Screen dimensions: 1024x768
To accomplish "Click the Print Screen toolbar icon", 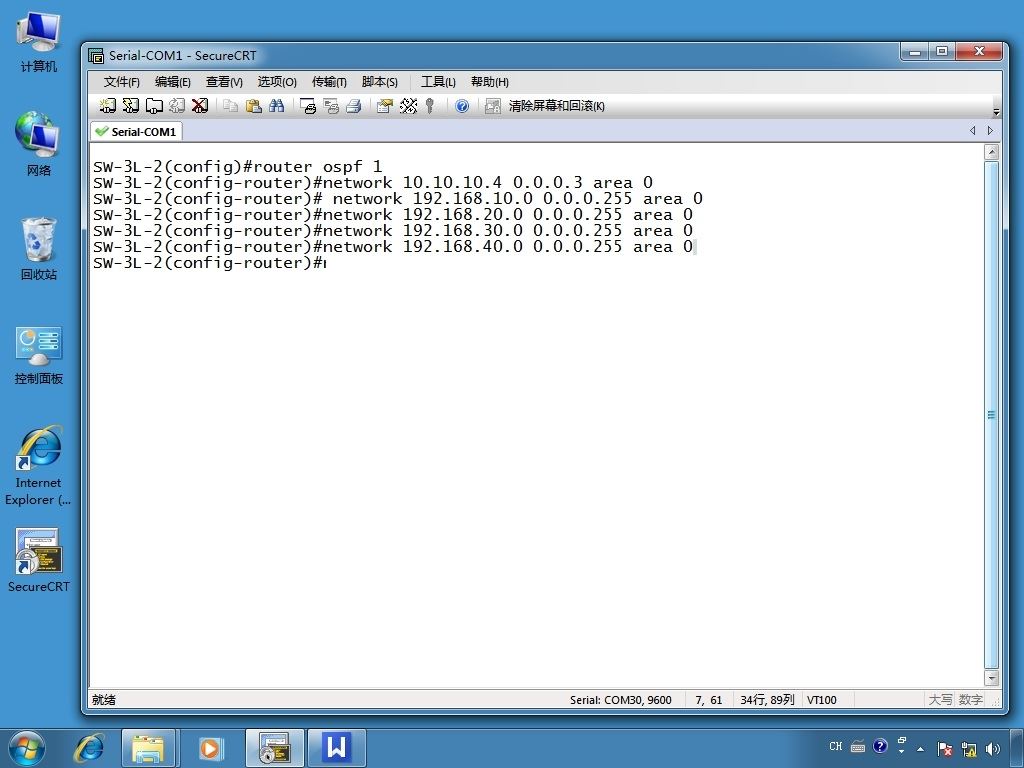I will tap(308, 106).
